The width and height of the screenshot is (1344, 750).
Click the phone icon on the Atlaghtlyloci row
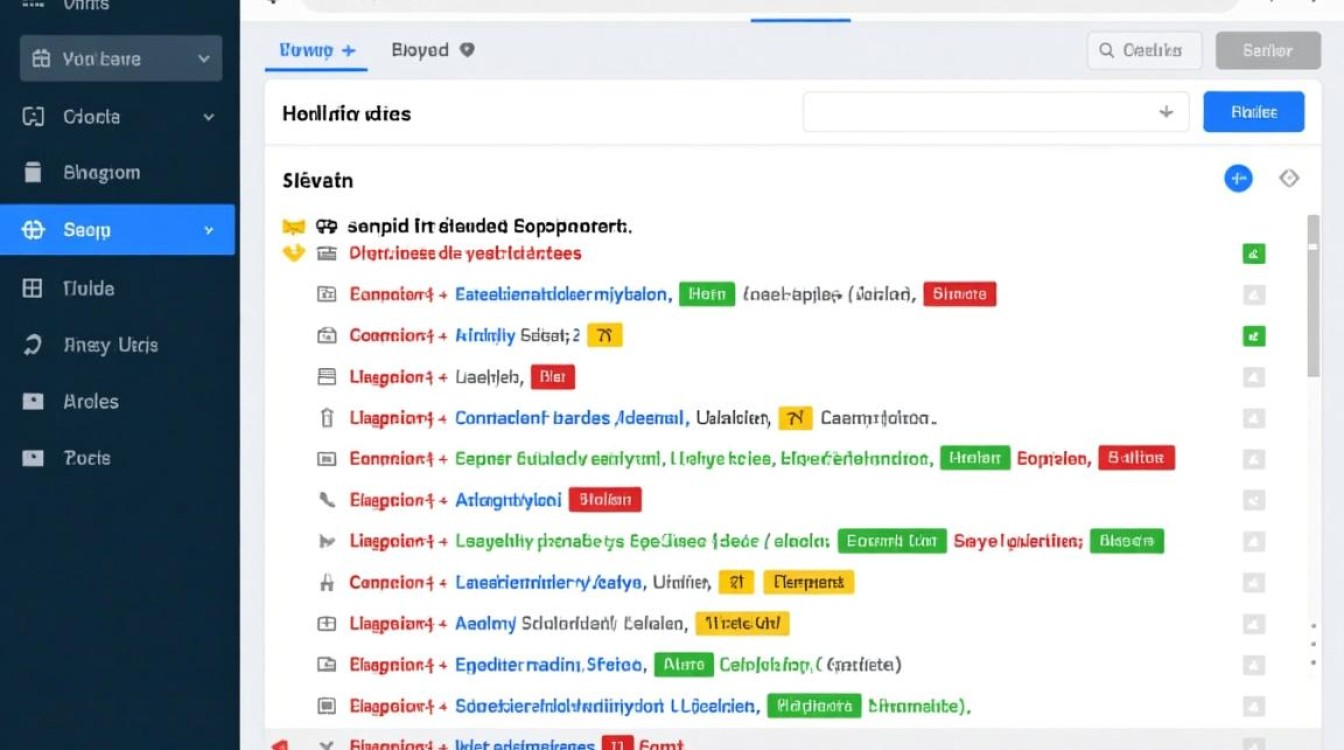pyautogui.click(x=326, y=499)
